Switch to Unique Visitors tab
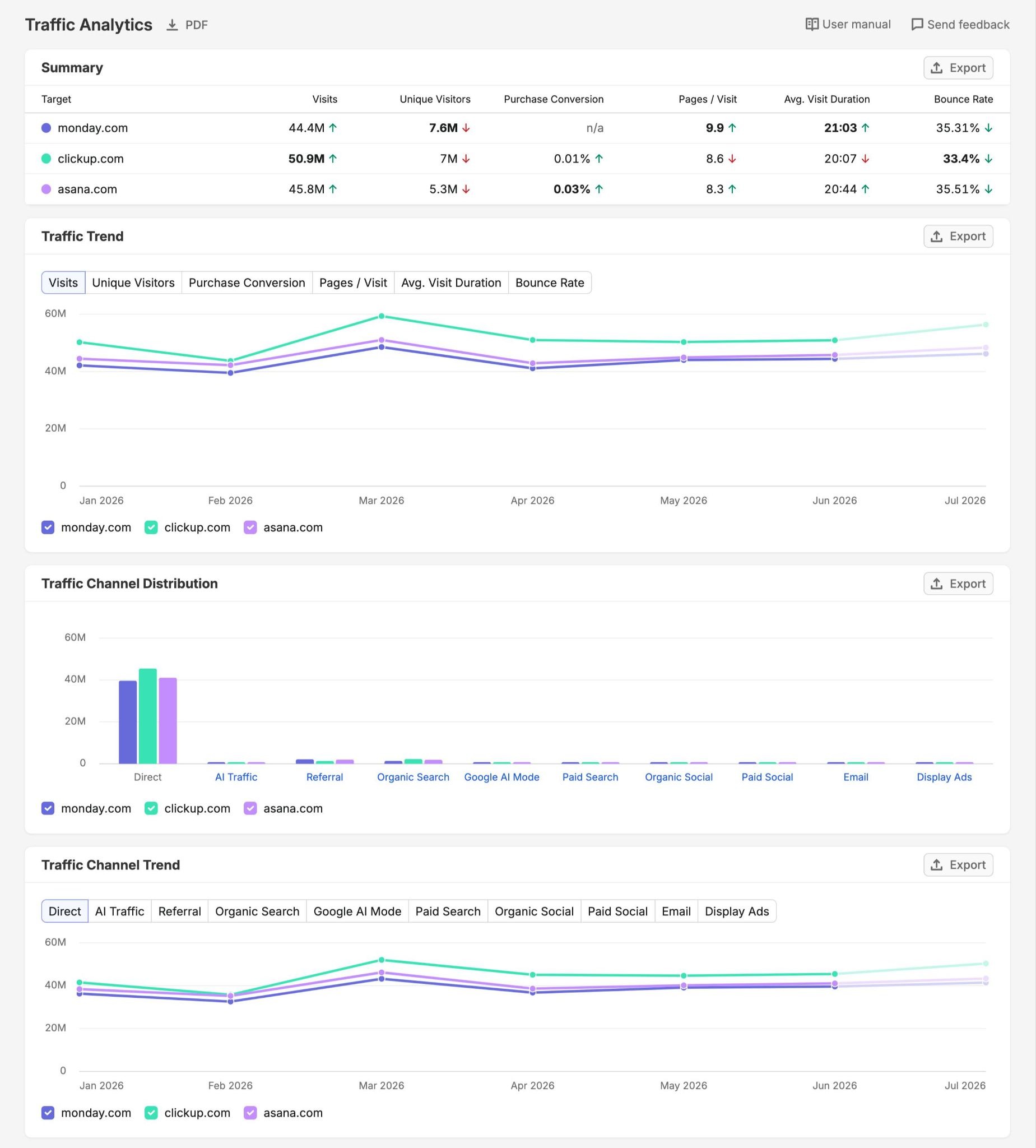This screenshot has width=1036, height=1148. point(133,283)
